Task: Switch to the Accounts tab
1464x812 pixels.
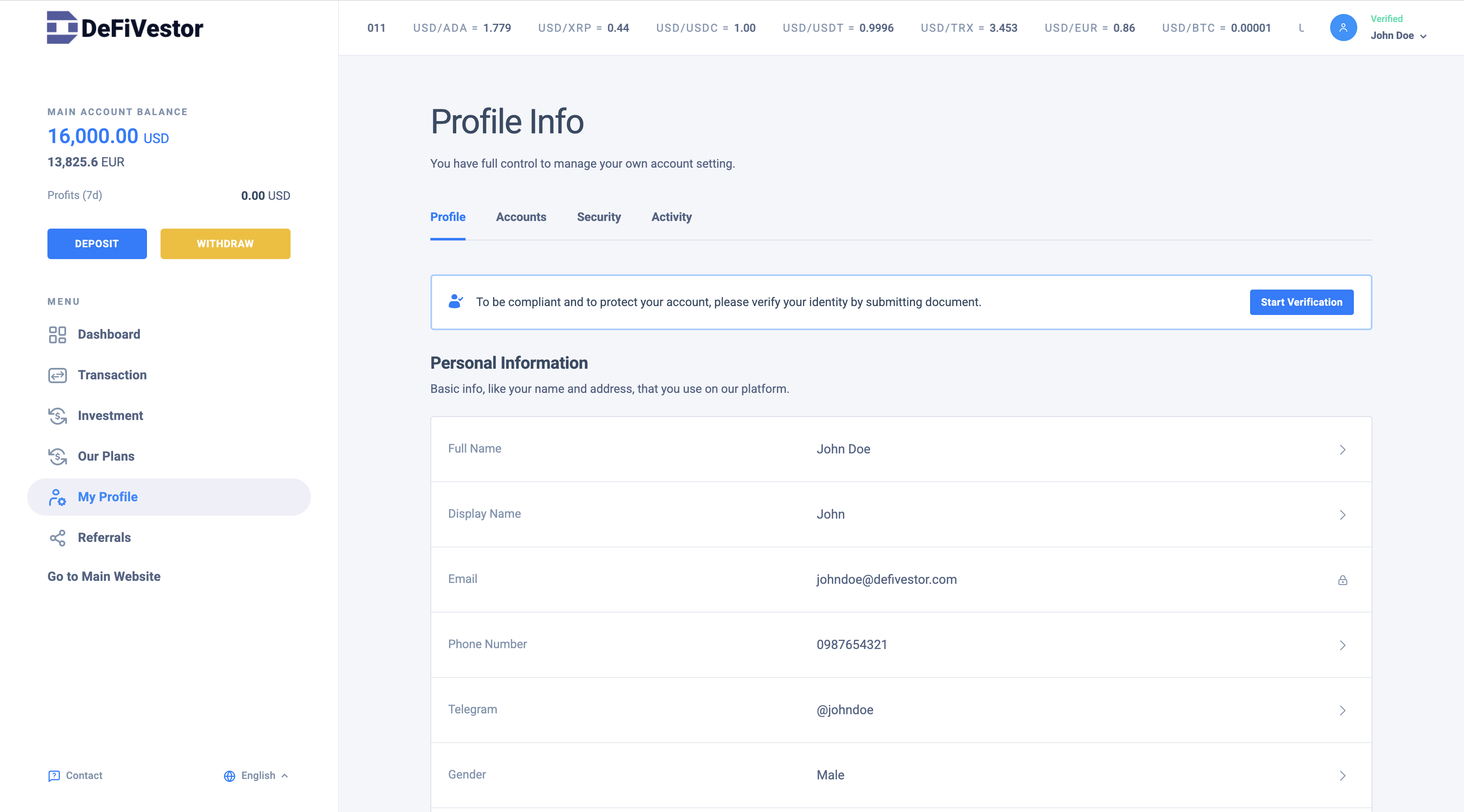Action: tap(521, 217)
